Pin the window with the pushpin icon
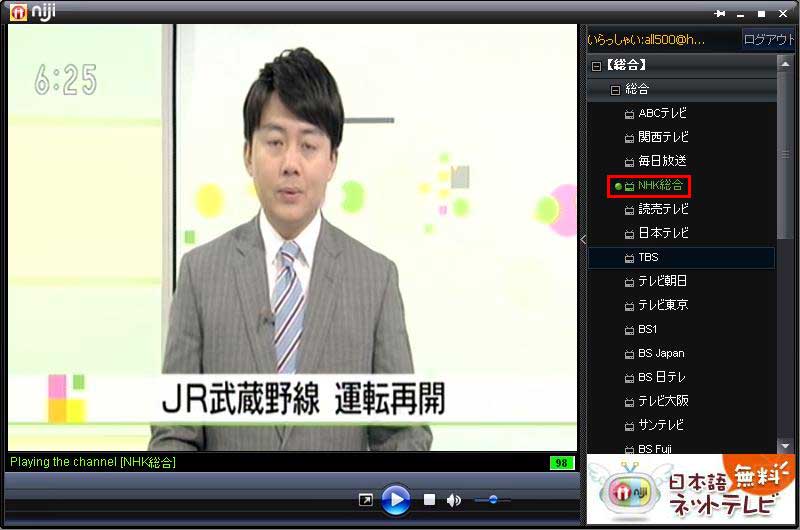 pyautogui.click(x=719, y=14)
